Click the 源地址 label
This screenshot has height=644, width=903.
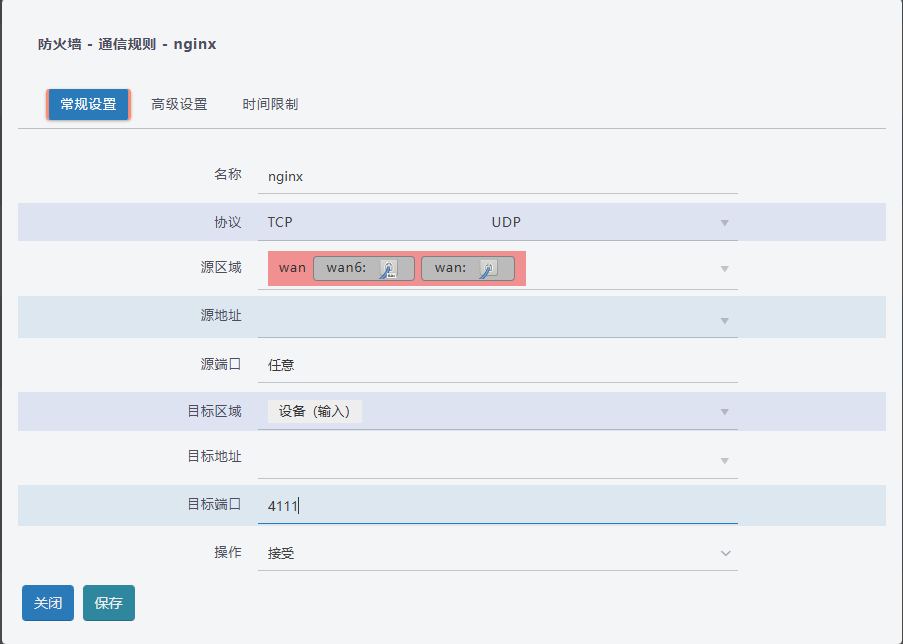221,316
